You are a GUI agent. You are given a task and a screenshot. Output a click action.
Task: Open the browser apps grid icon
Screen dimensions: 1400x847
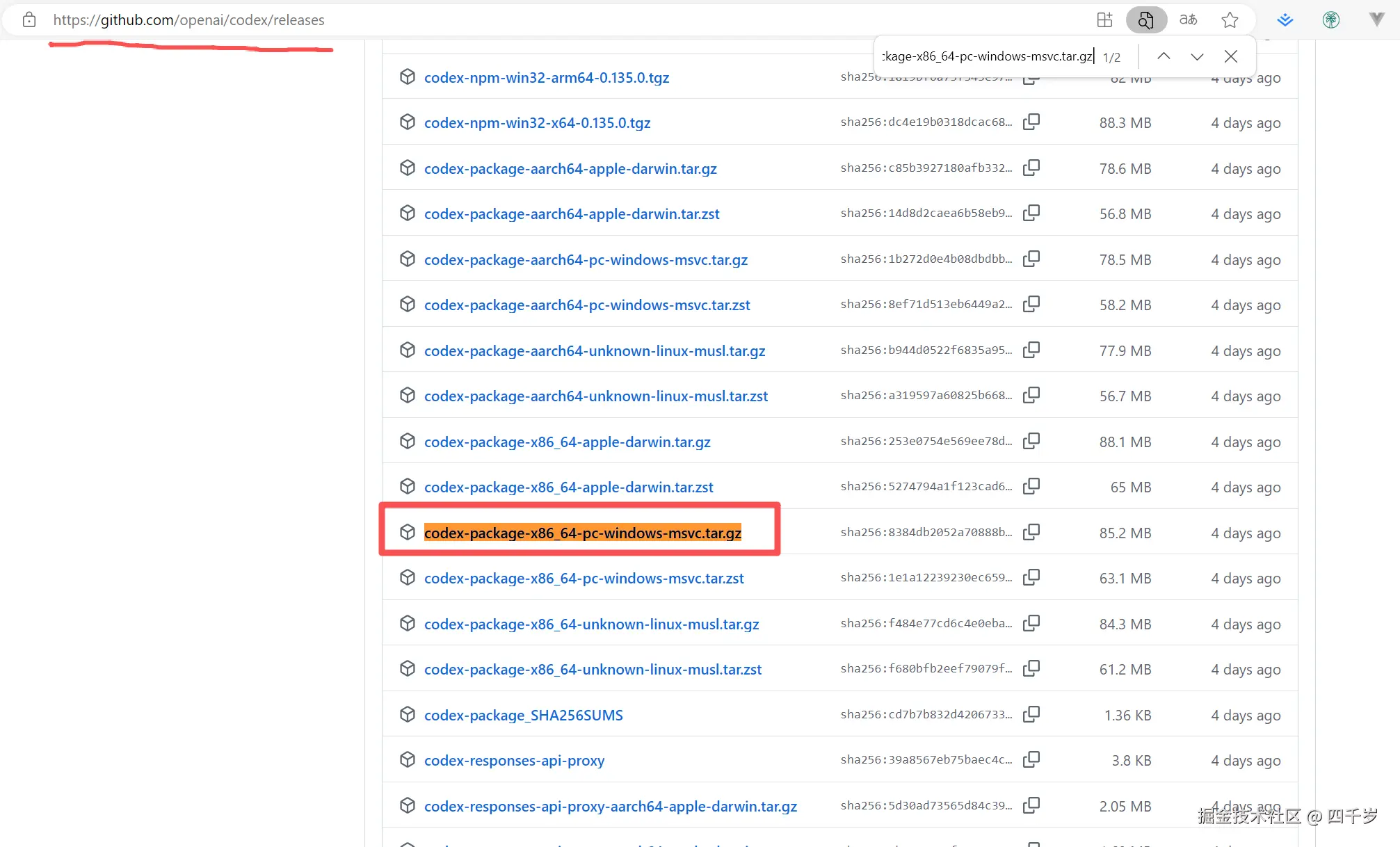1105,19
